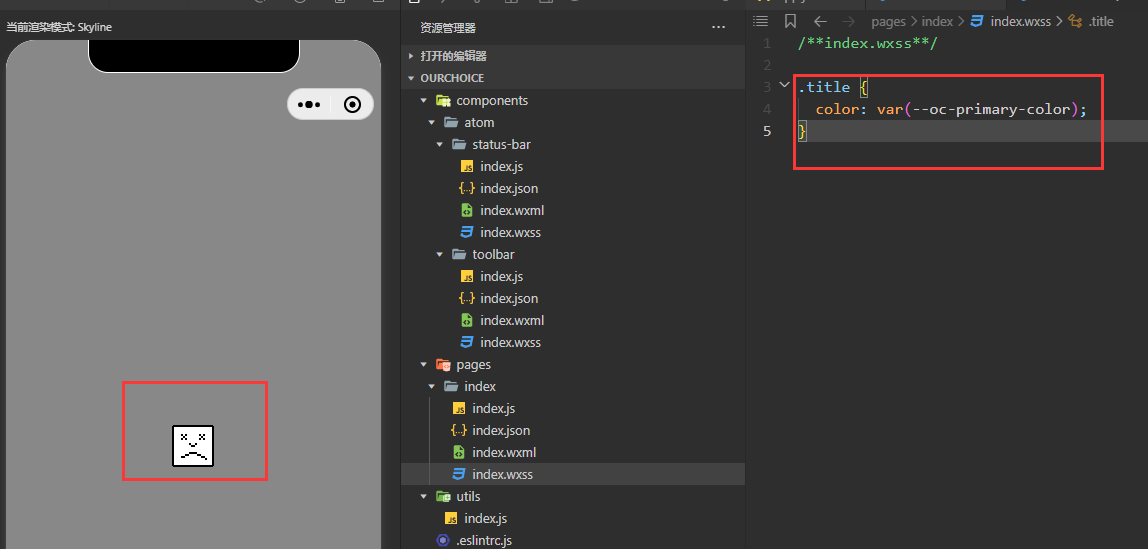Collapse the 打开的编辑器 section
Image resolution: width=1148 pixels, height=549 pixels.
(410, 56)
